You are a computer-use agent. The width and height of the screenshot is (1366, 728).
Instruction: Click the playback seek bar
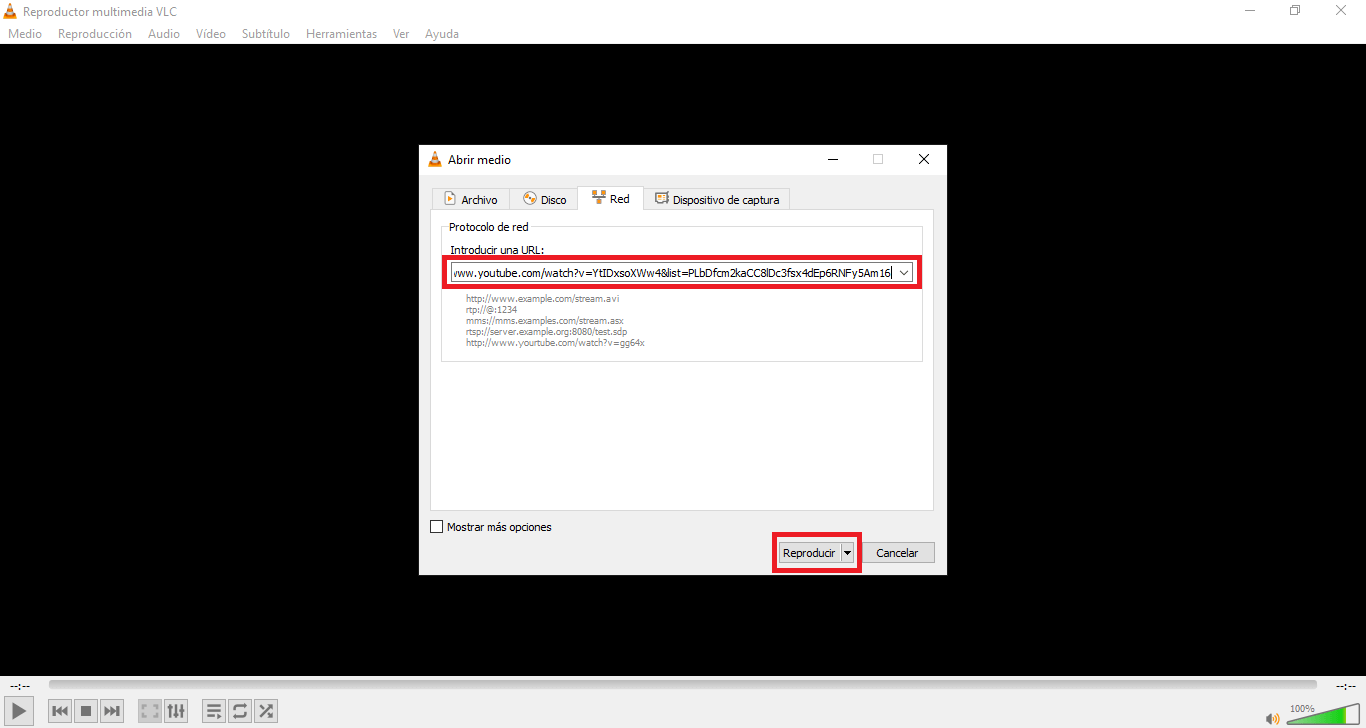click(x=682, y=685)
